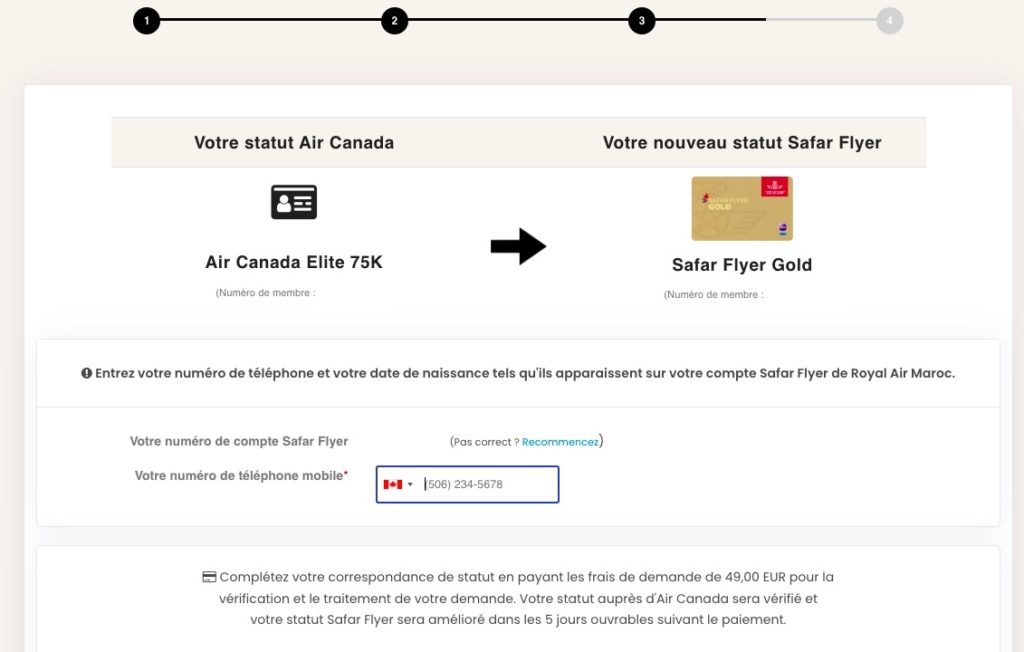This screenshot has width=1024, height=652.
Task: Select step 1 in the progress stepper
Action: [x=147, y=20]
